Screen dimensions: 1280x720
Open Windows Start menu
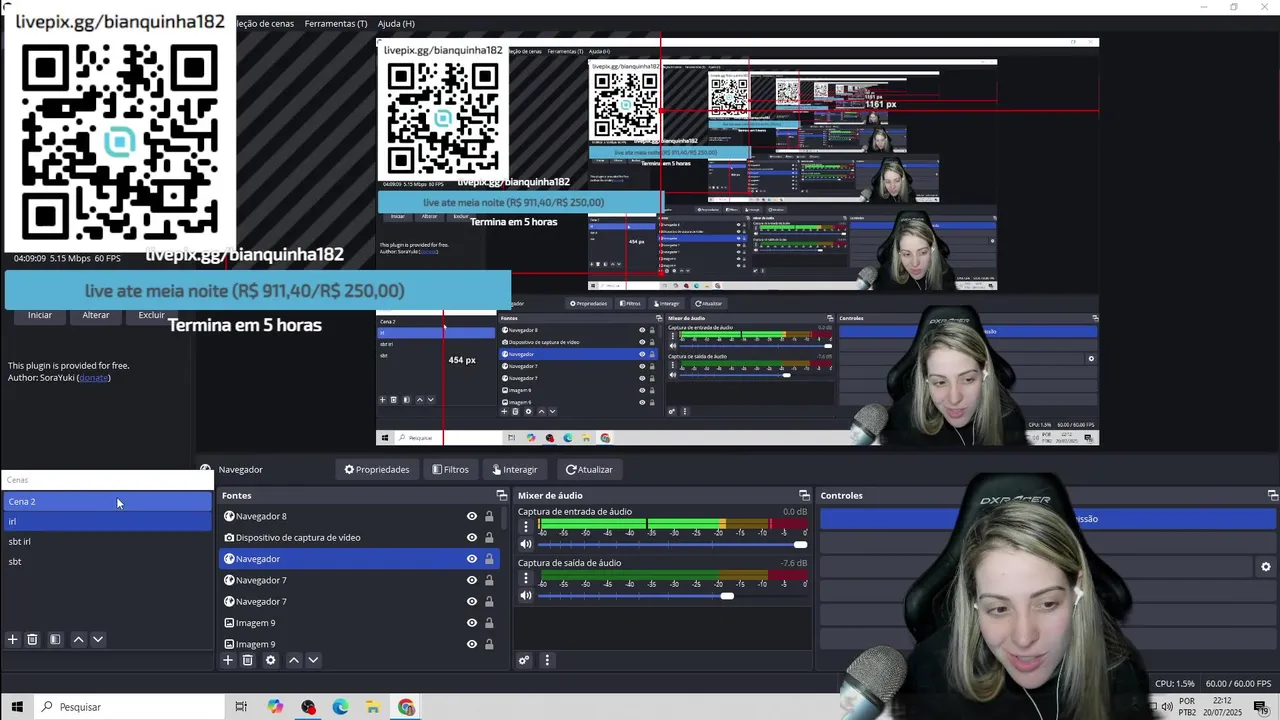[x=17, y=707]
